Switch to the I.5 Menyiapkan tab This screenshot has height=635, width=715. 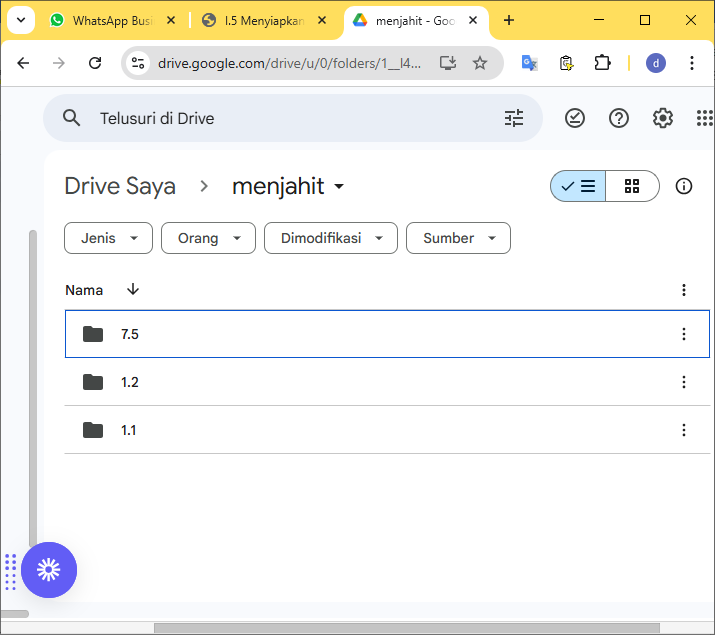click(x=263, y=20)
